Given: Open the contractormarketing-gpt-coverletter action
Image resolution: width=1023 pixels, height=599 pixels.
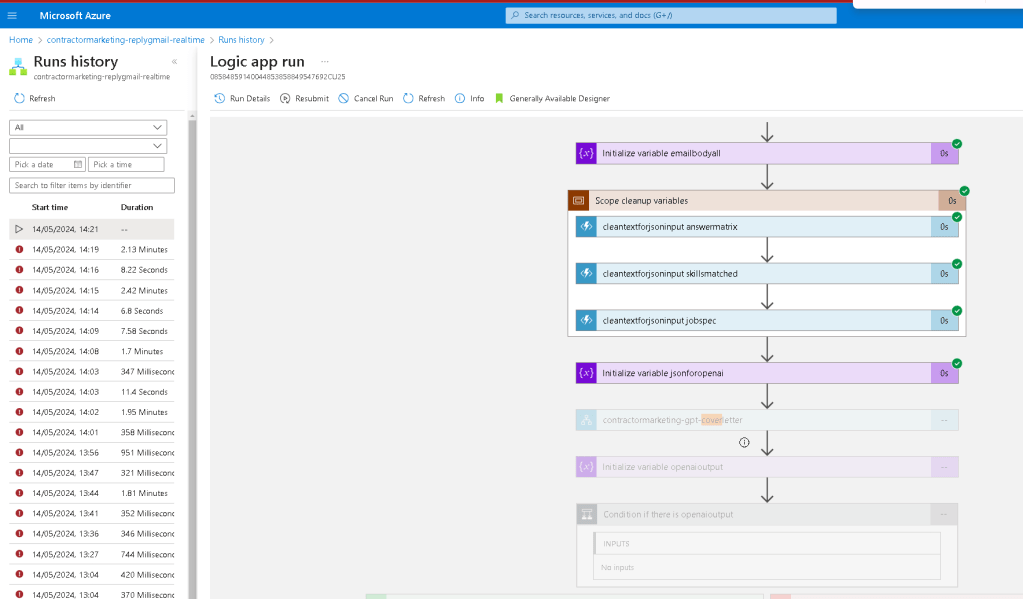Looking at the screenshot, I should (x=767, y=420).
